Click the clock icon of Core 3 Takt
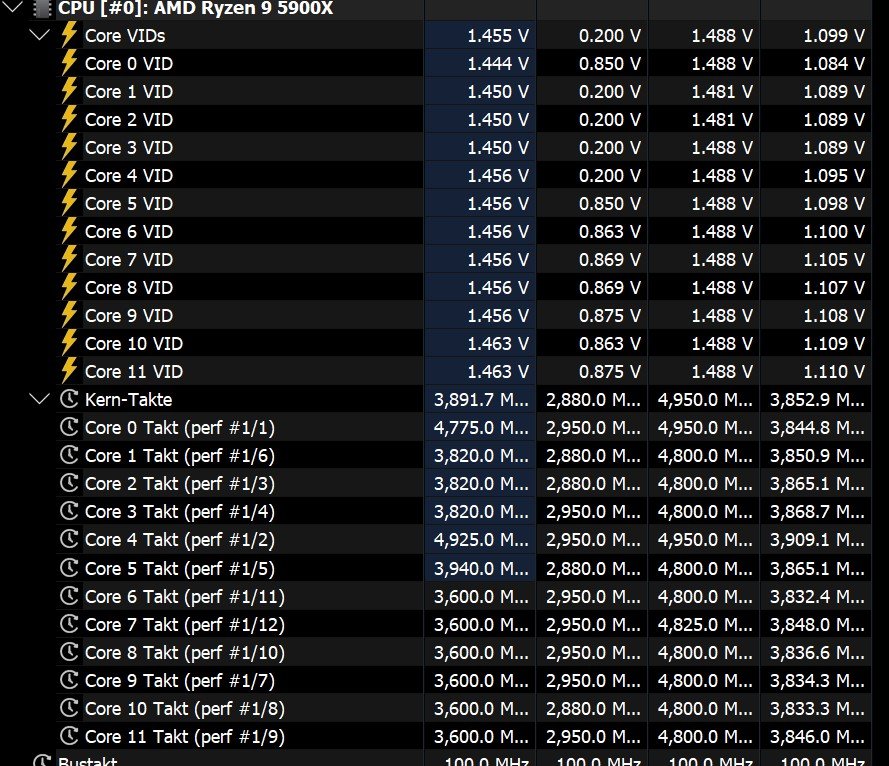The width and height of the screenshot is (889, 766). (x=69, y=511)
